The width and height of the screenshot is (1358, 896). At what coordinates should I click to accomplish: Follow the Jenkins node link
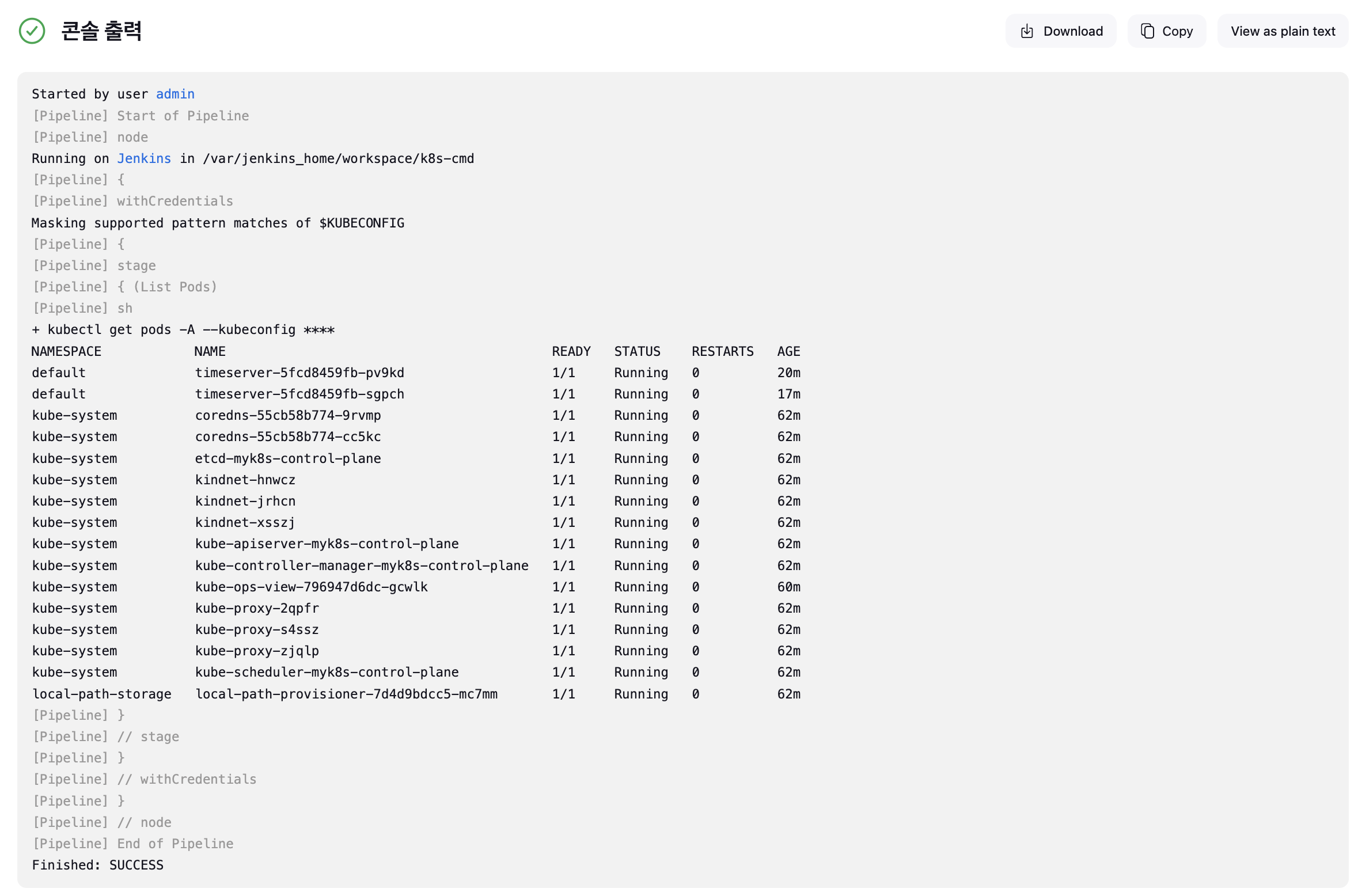[144, 158]
